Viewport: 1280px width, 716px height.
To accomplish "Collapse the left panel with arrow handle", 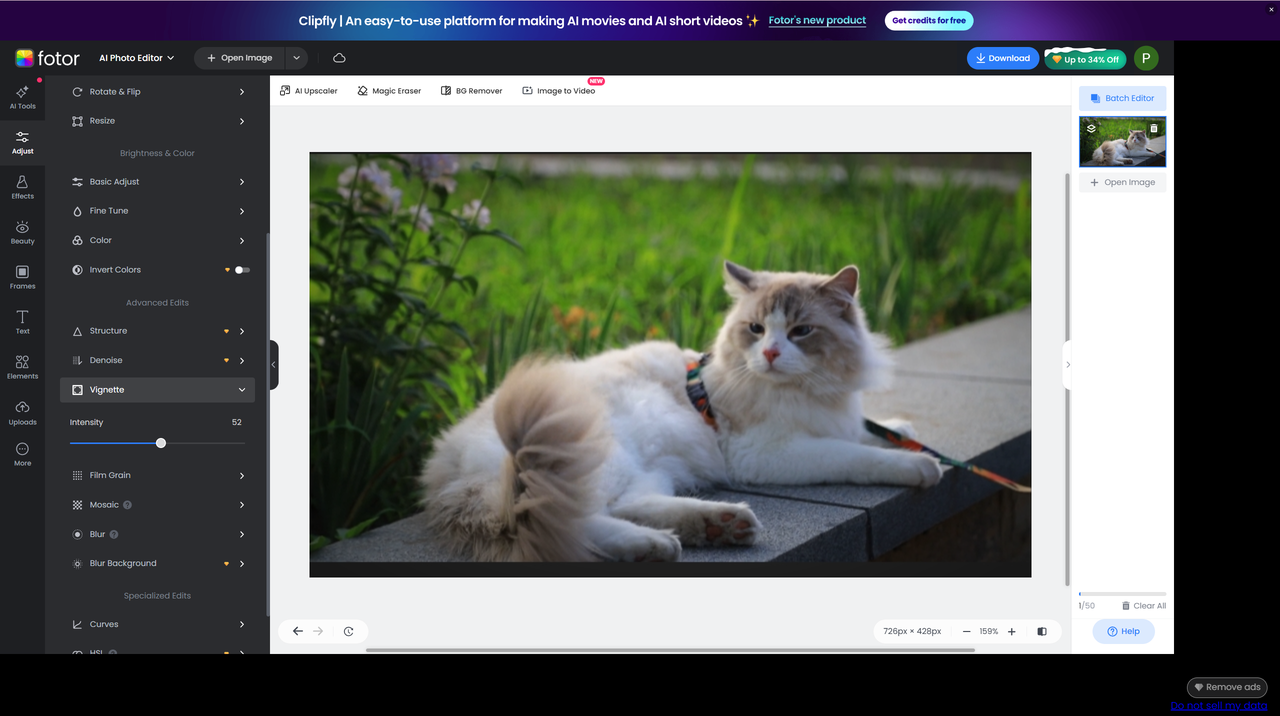I will click(274, 365).
